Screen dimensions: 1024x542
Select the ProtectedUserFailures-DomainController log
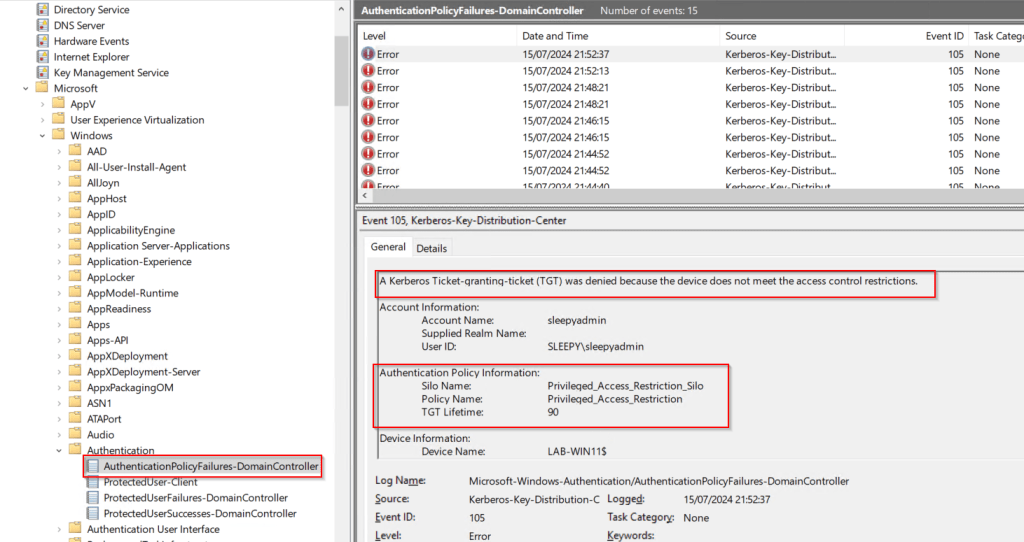tap(195, 498)
